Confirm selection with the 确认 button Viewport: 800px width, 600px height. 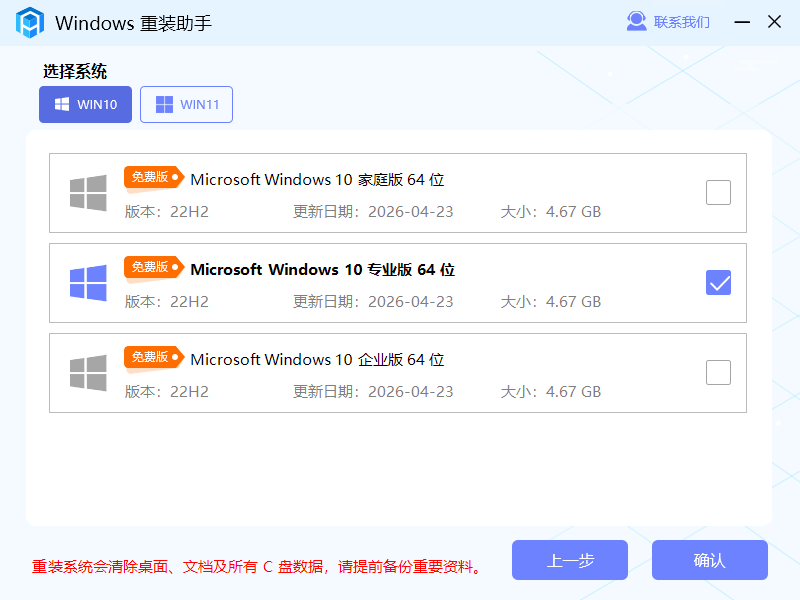coord(709,560)
